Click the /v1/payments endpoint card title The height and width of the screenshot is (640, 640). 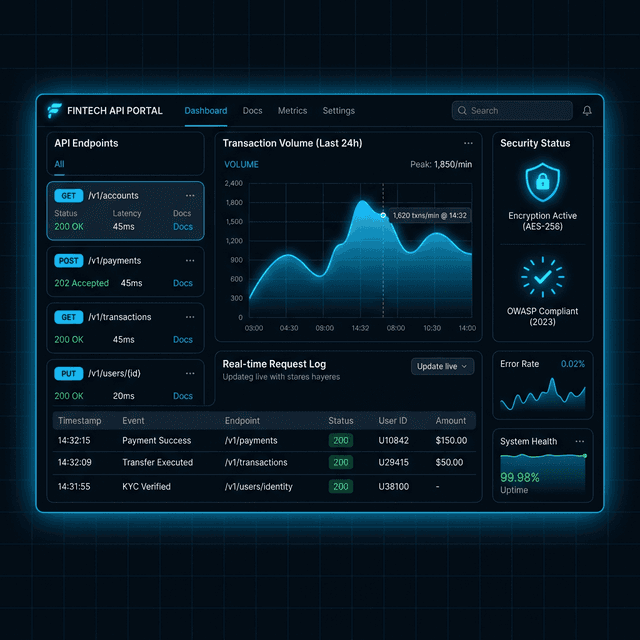115,260
